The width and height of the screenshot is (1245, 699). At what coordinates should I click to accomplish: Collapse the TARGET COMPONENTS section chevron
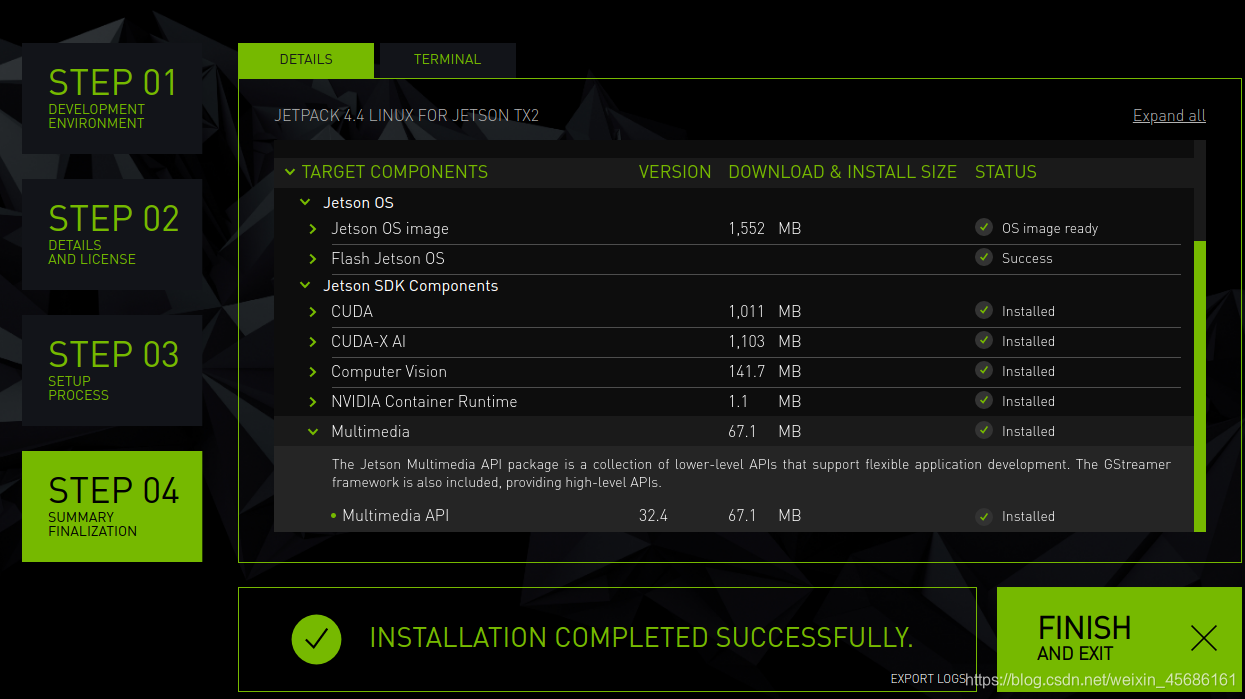(290, 172)
